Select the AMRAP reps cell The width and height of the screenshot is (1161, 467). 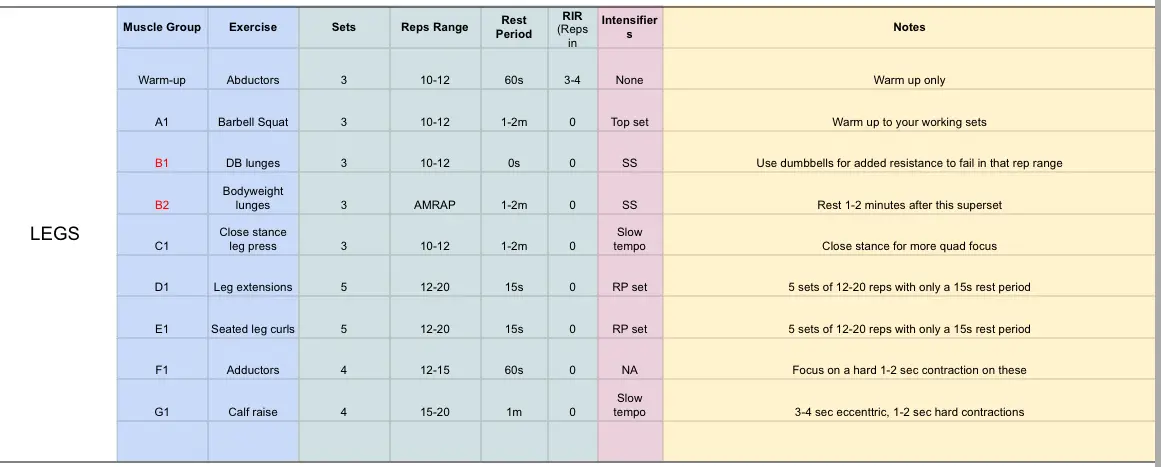tap(435, 205)
